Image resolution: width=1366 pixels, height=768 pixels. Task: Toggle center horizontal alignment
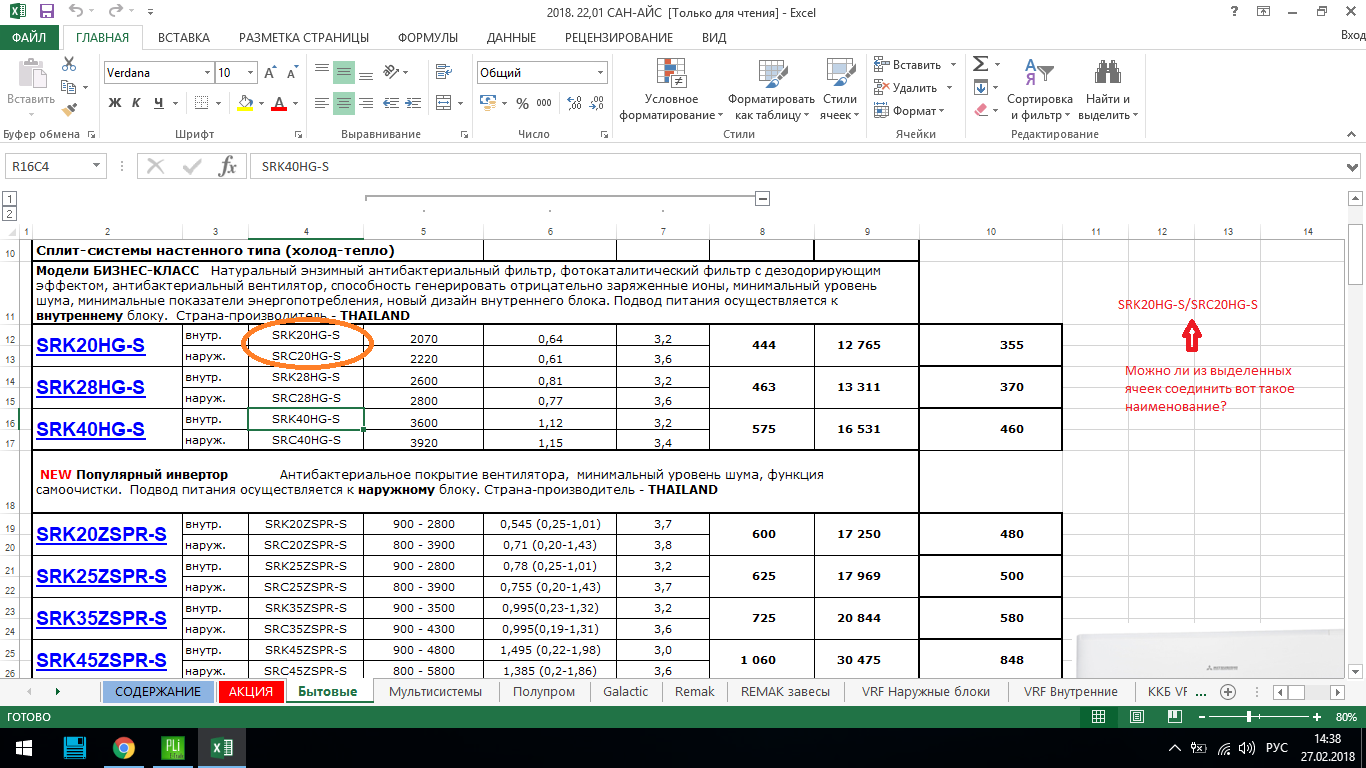tap(343, 102)
